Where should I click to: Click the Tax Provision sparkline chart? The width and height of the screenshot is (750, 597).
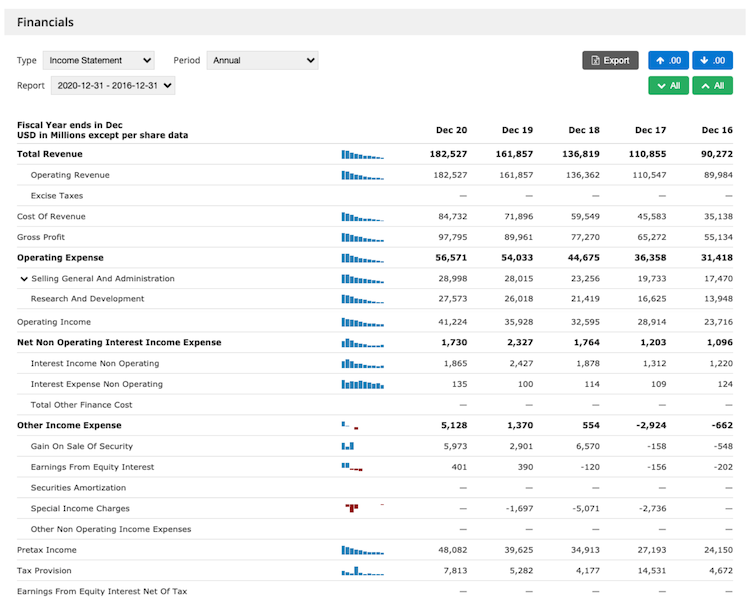tap(362, 571)
